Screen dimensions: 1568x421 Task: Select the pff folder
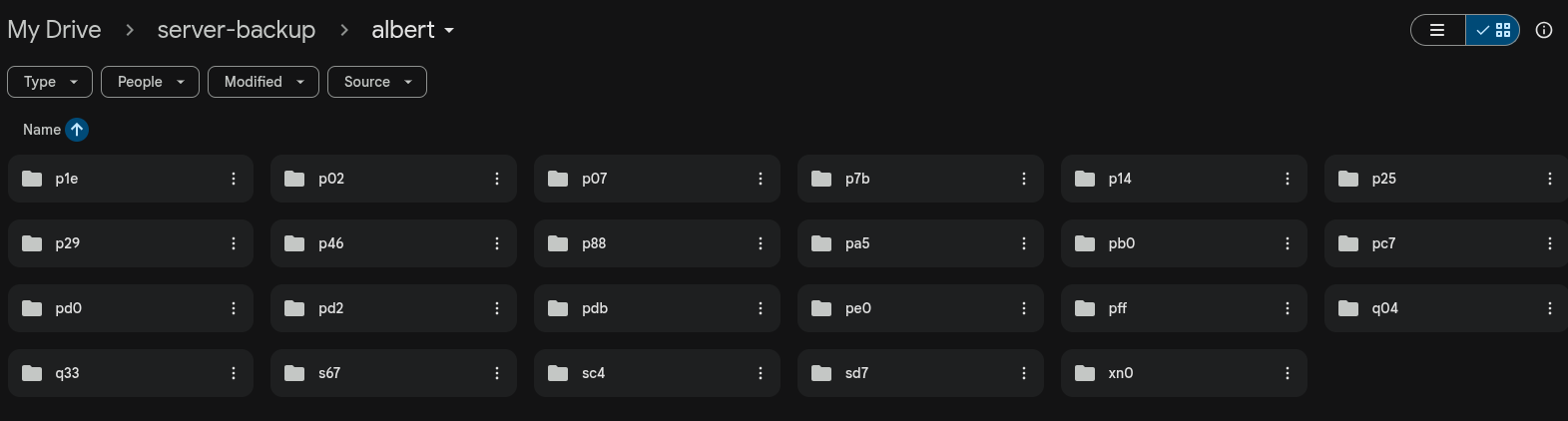(1168, 308)
